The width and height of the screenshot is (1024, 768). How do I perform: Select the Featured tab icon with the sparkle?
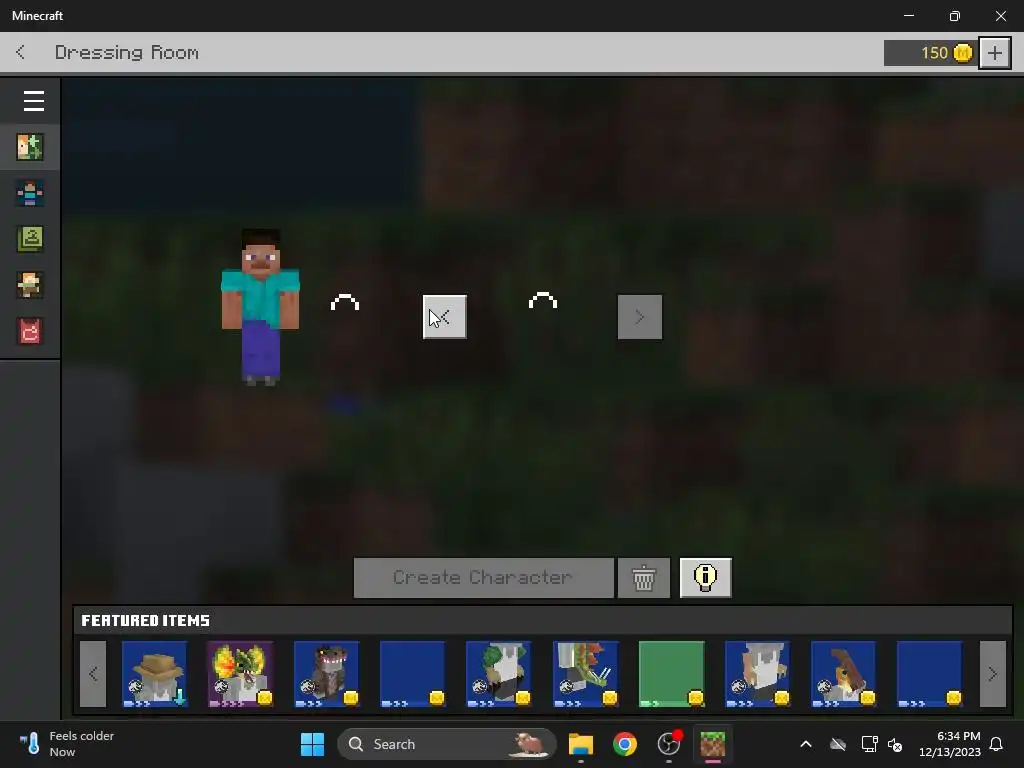point(30,147)
